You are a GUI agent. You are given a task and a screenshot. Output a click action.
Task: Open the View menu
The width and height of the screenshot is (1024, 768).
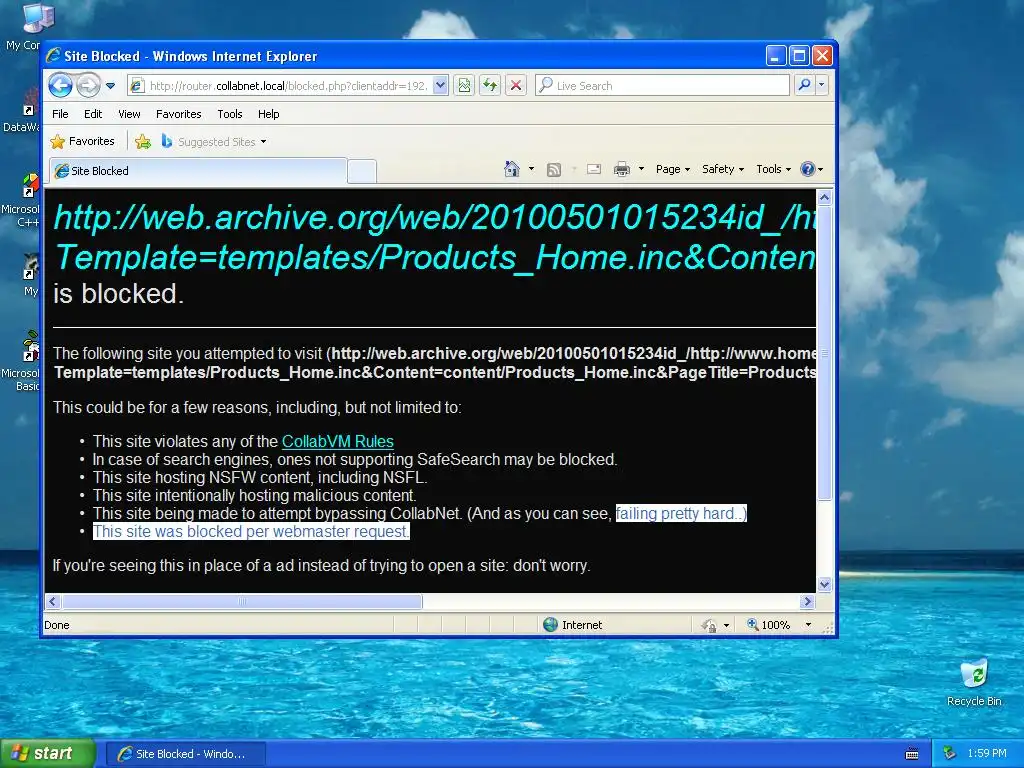click(129, 114)
